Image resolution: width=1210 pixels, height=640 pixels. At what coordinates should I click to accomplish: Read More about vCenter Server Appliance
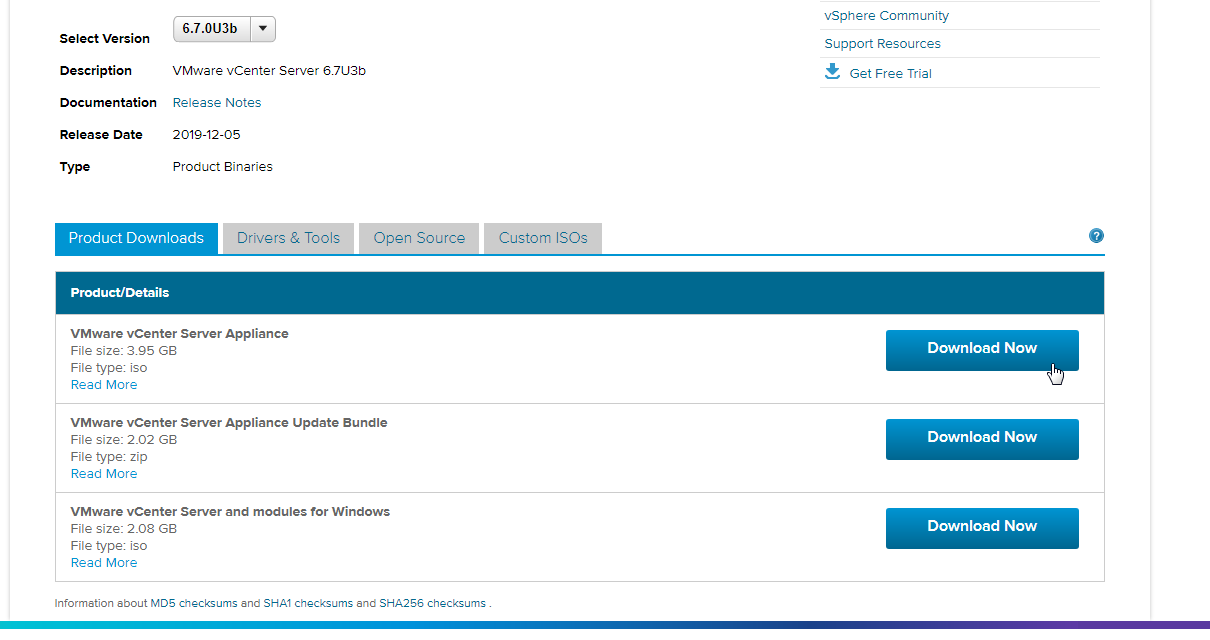(x=104, y=385)
